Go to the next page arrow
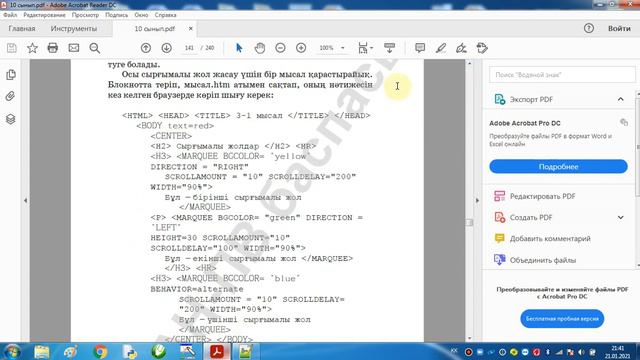This screenshot has height=360, width=640. pyautogui.click(x=167, y=48)
